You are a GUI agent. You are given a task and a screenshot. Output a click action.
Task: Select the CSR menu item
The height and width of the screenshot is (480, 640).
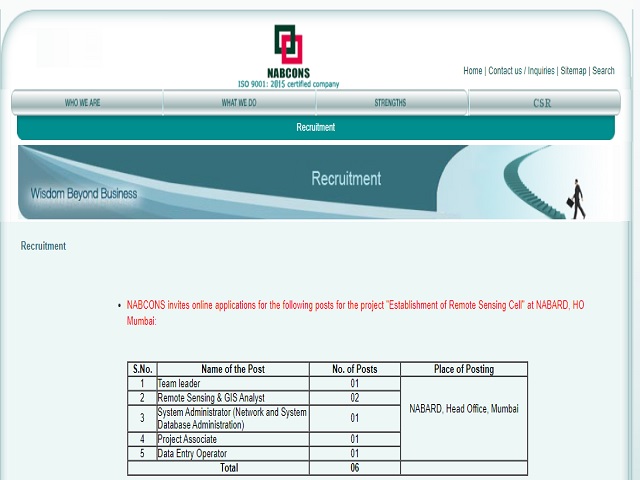[x=542, y=103]
